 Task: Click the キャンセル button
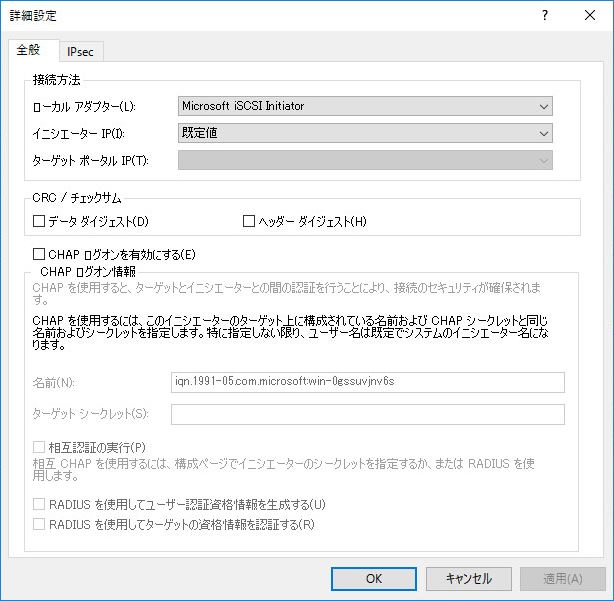tap(469, 579)
